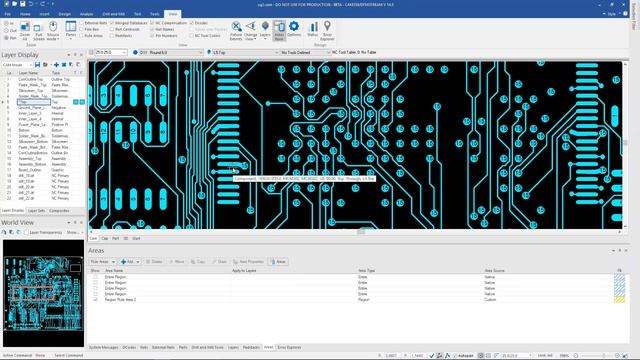Click the Delete area button

click(154, 261)
